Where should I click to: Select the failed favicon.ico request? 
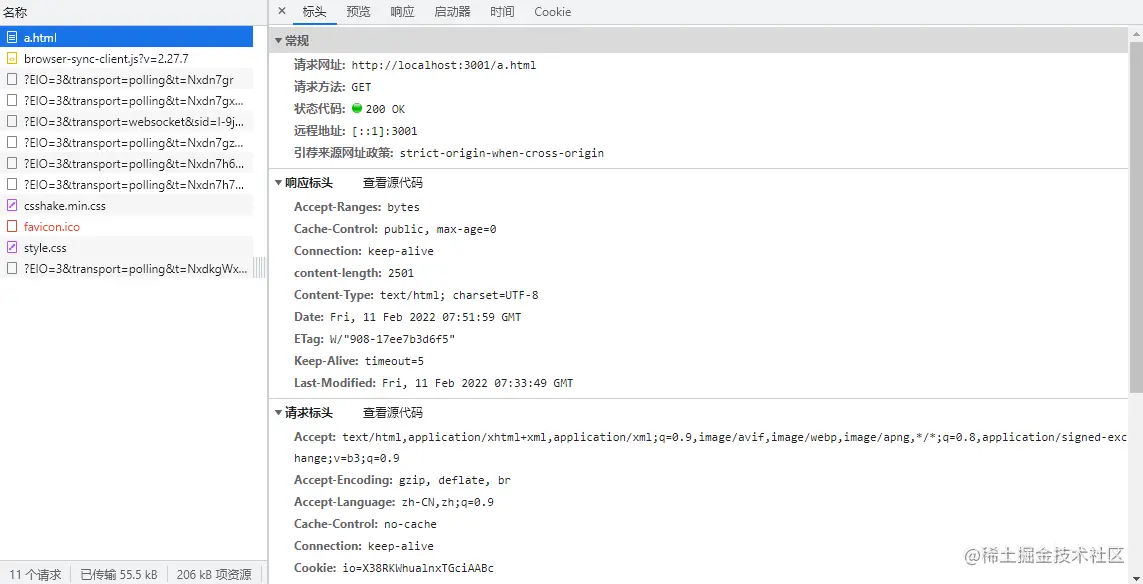coord(127,227)
